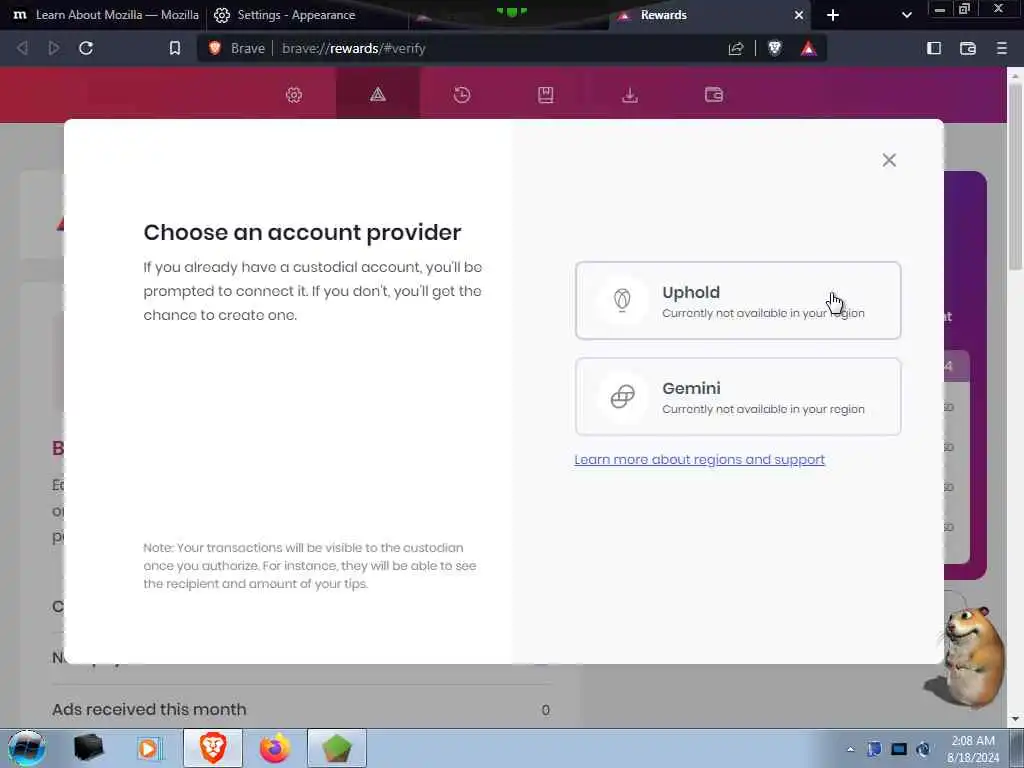This screenshot has height=768, width=1024.
Task: Go forward to next page
Action: (54, 48)
